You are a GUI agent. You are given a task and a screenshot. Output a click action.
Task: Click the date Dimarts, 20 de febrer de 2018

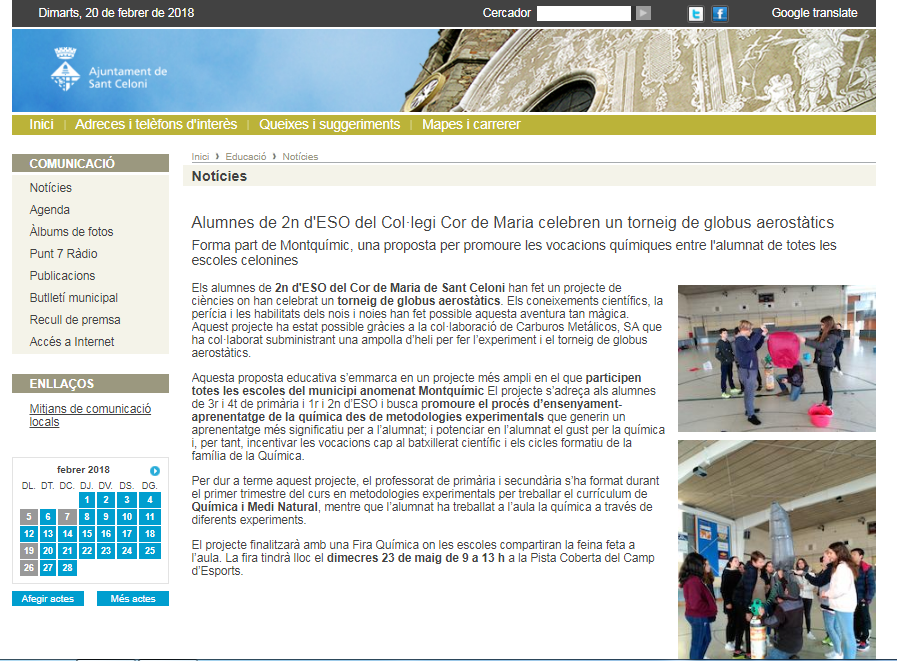tap(116, 13)
